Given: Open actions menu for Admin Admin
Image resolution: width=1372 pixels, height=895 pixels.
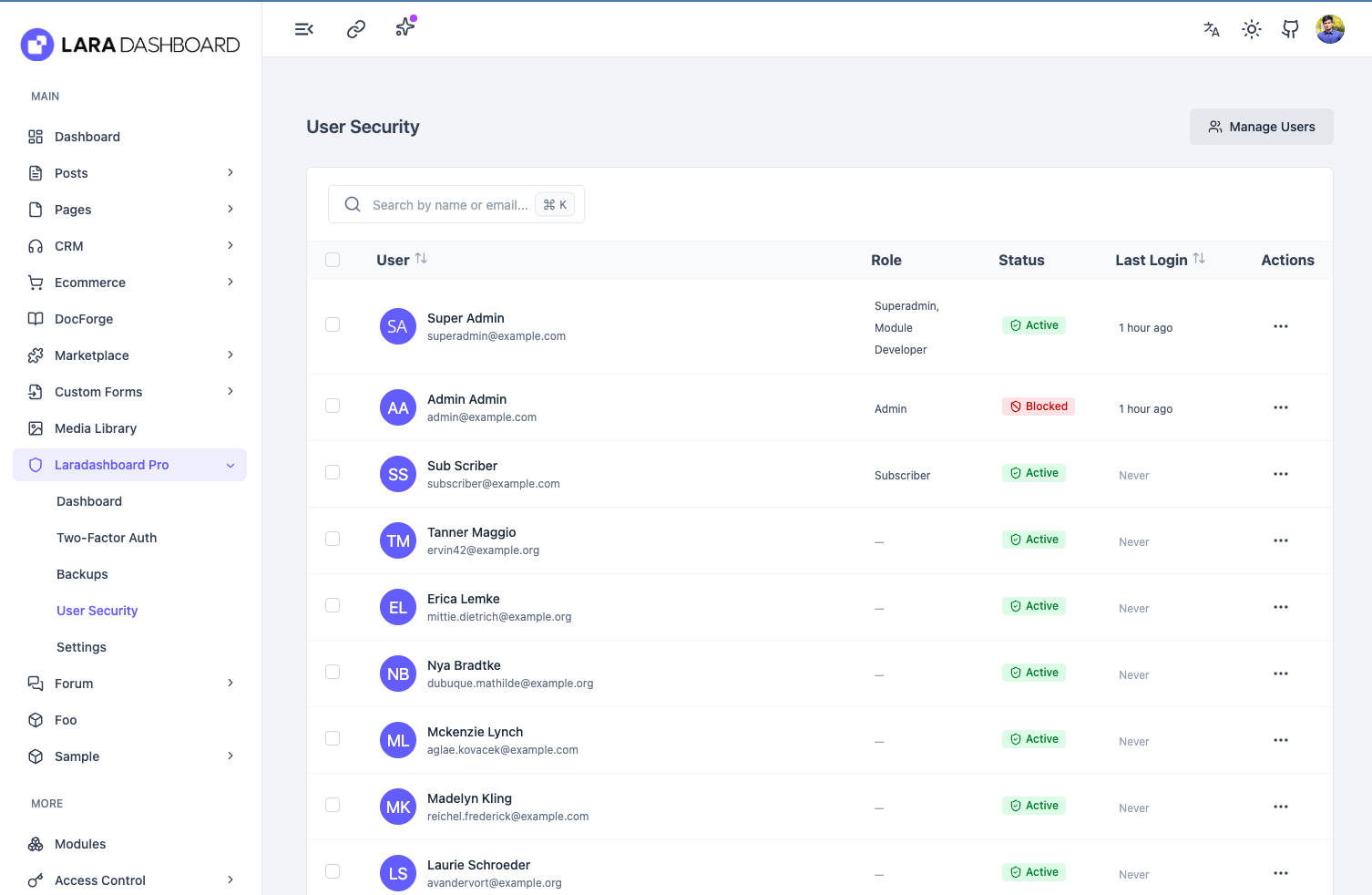Looking at the screenshot, I should click(x=1281, y=407).
